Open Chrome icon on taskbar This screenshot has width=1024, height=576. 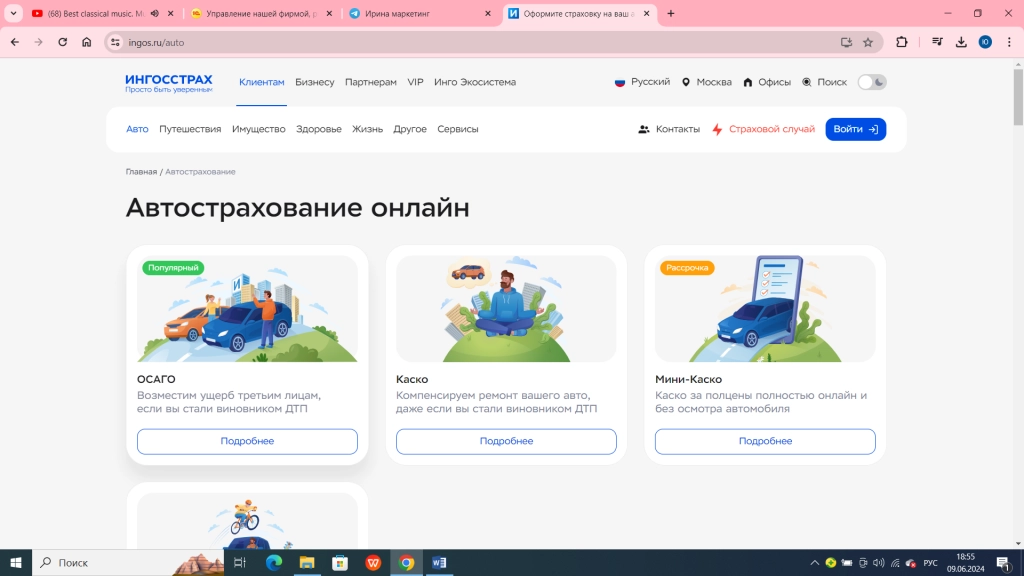coord(406,562)
